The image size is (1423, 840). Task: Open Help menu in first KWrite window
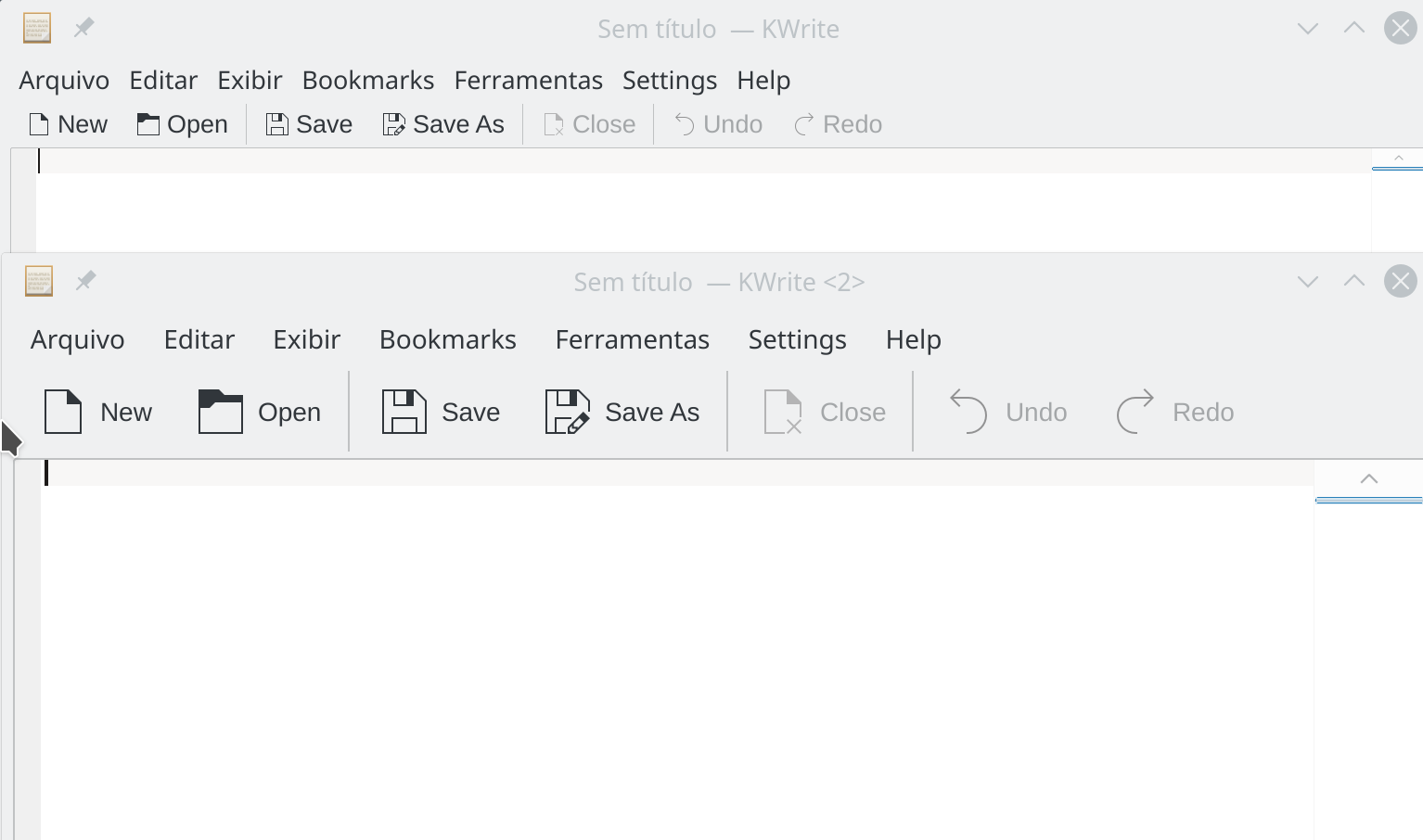[x=763, y=81]
